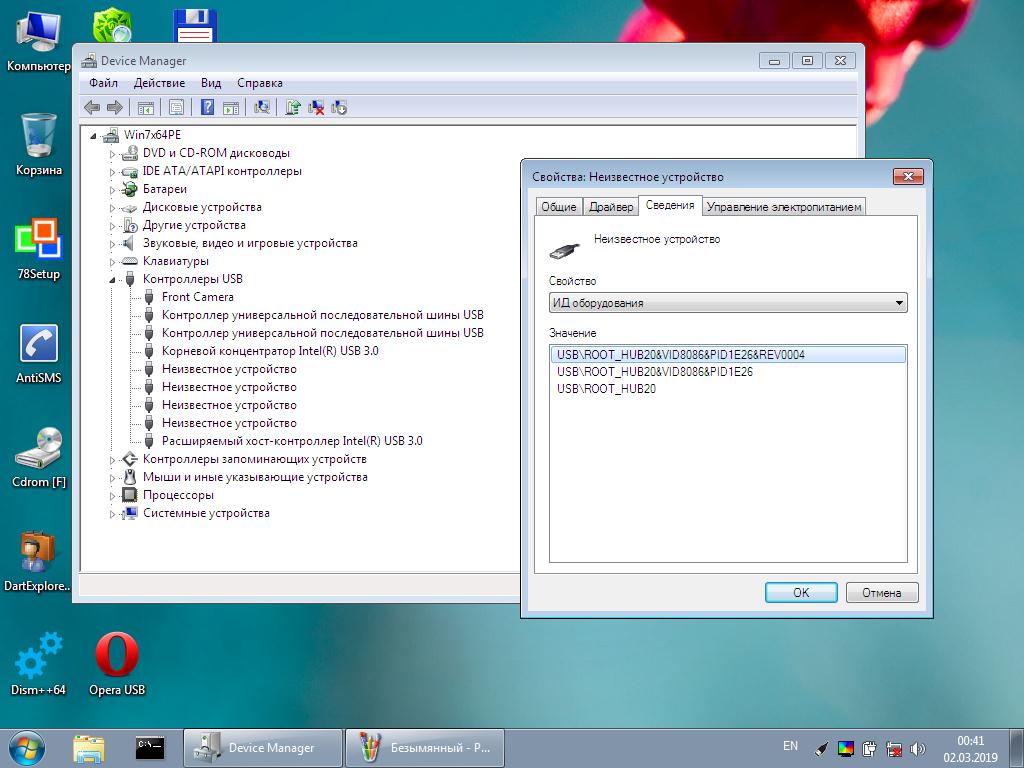
Task: Click the Update driver software toolbar icon
Action: (x=293, y=107)
